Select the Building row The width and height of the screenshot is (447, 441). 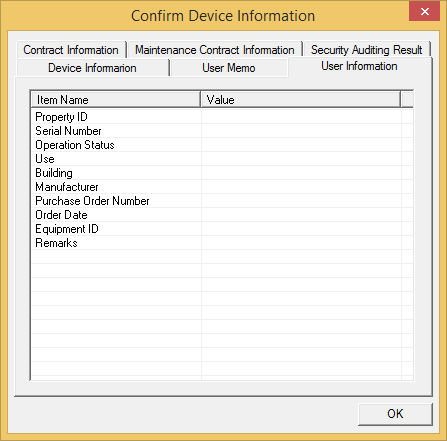tap(222, 173)
